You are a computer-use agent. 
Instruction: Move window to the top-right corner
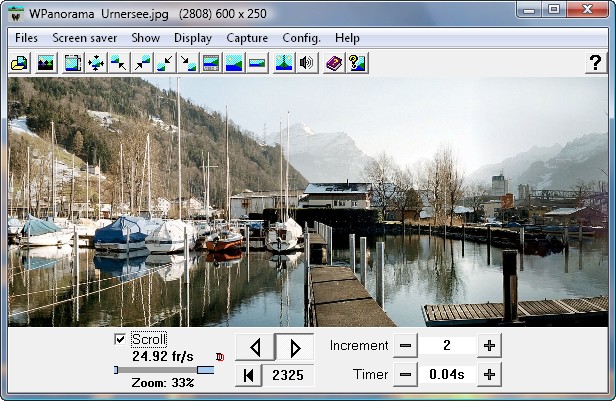tap(142, 63)
